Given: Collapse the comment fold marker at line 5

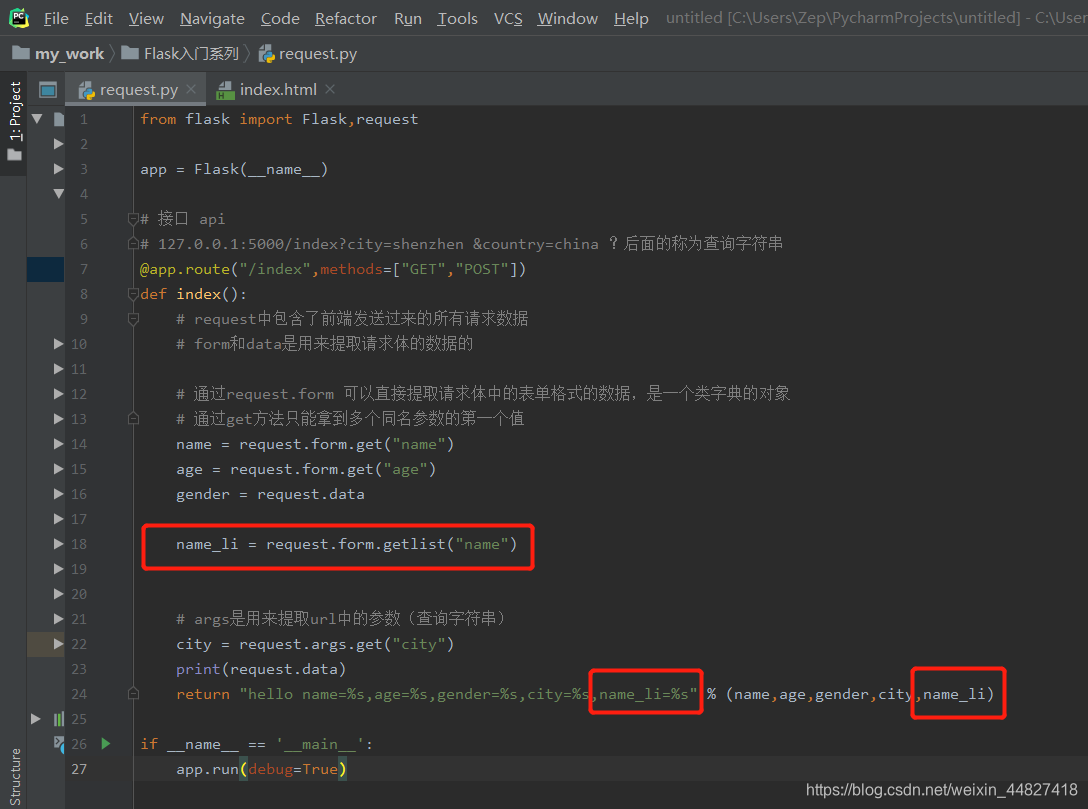Looking at the screenshot, I should click(133, 219).
